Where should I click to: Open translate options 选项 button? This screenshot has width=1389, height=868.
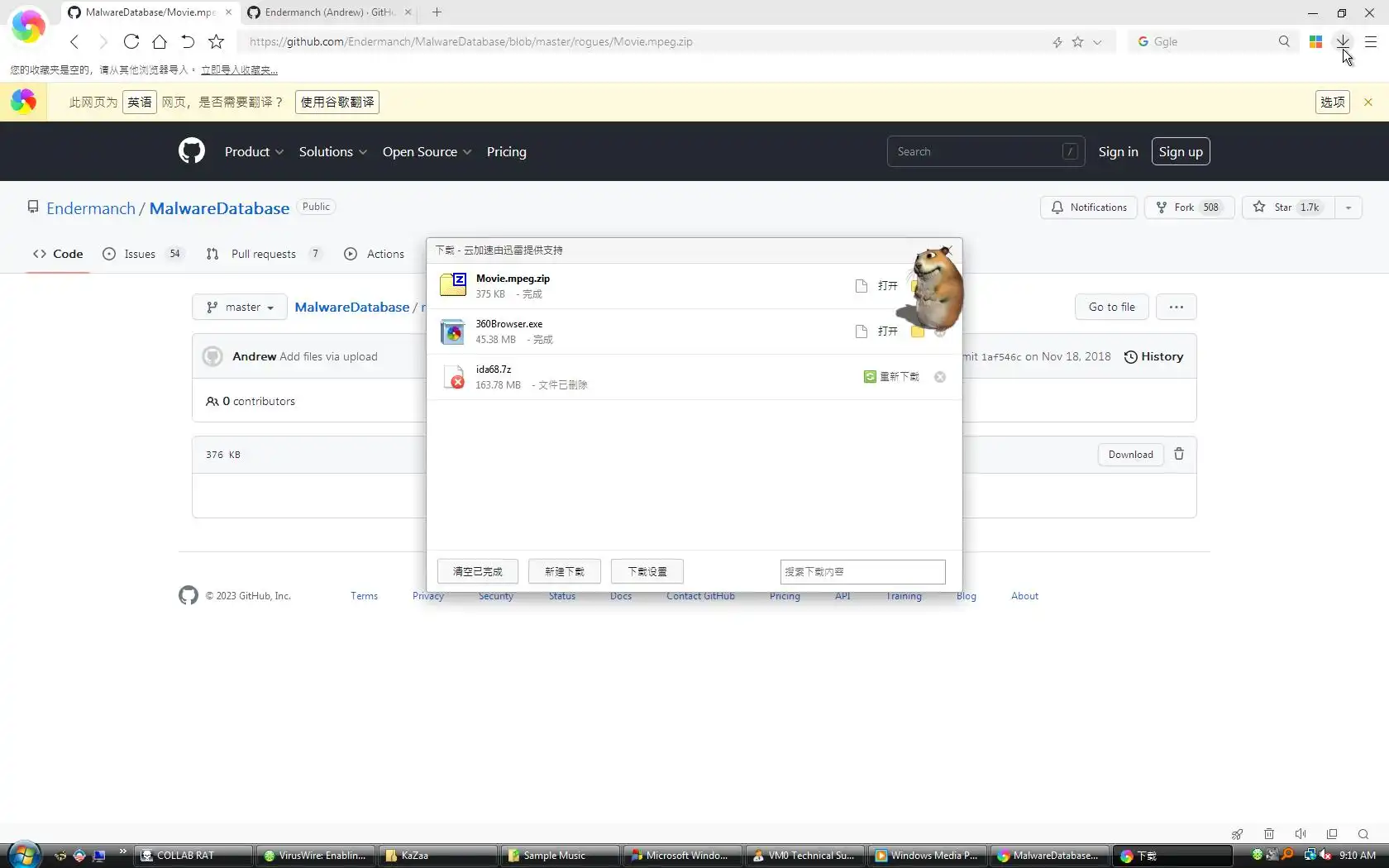click(x=1332, y=102)
